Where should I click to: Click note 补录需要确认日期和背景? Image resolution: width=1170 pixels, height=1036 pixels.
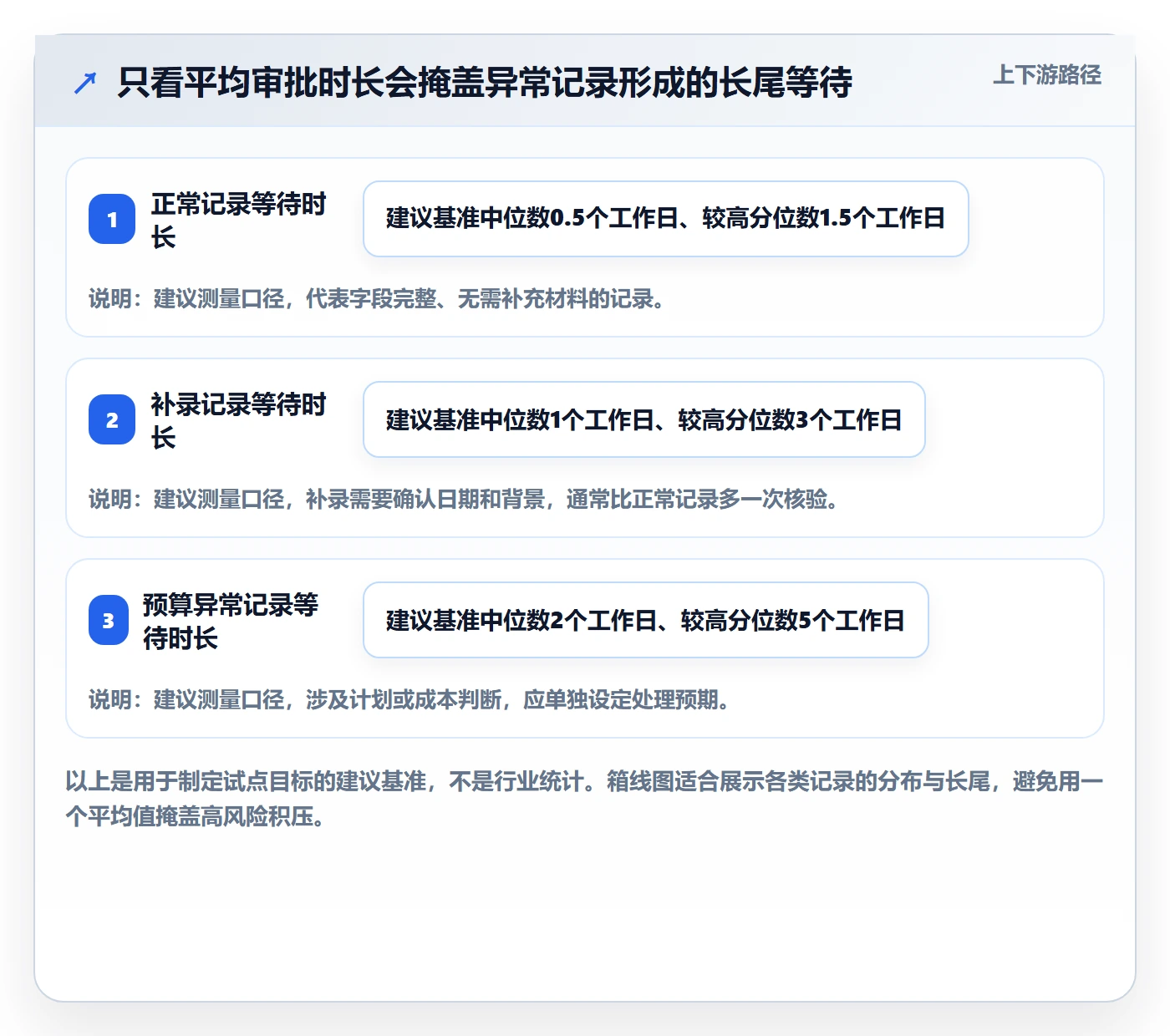(x=464, y=500)
